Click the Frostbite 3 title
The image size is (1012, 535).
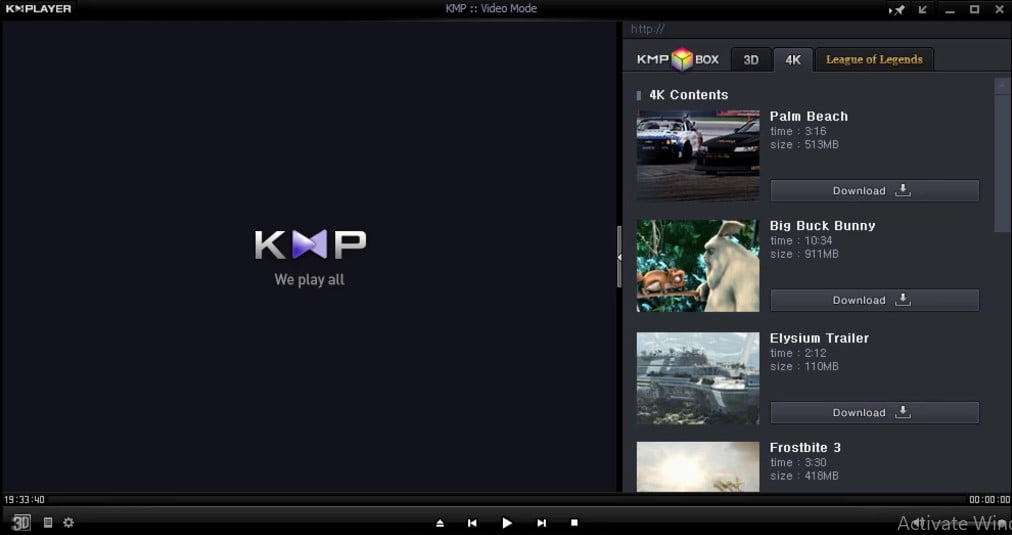[x=805, y=447]
